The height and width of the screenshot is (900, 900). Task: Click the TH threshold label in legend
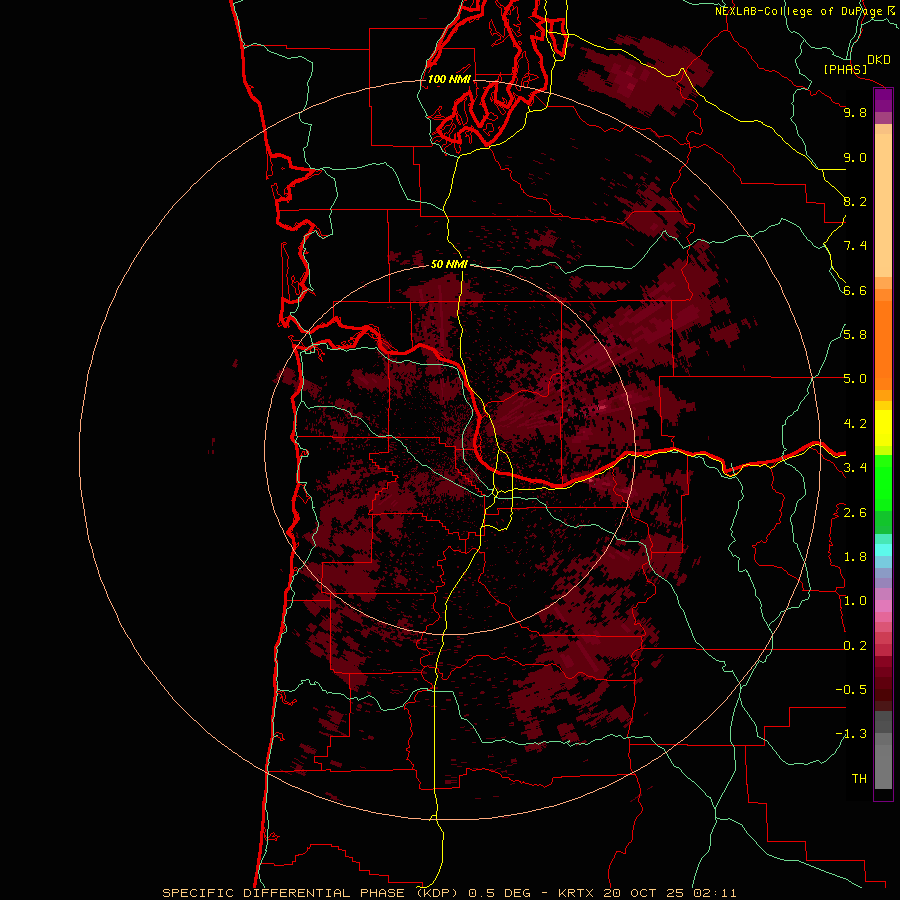(x=859, y=779)
